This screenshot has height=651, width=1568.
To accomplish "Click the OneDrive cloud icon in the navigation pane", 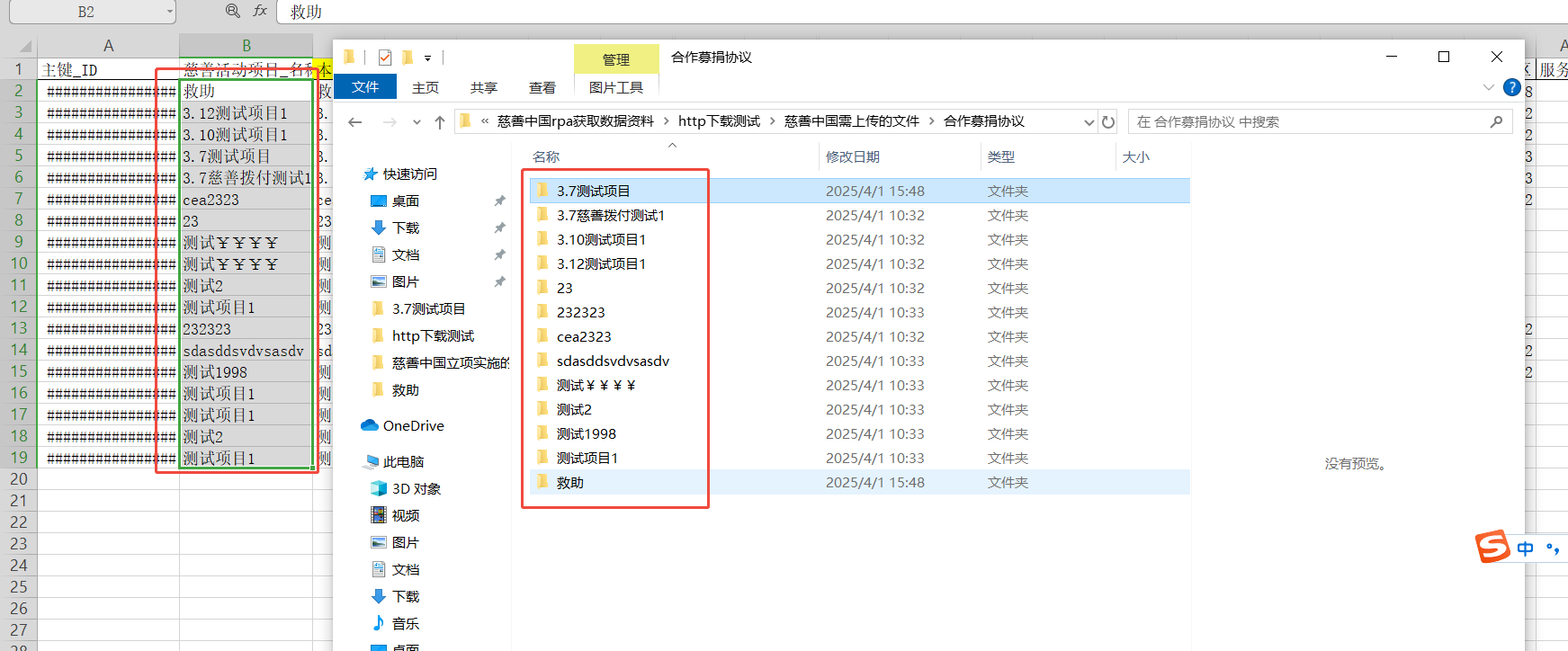I will [x=369, y=425].
